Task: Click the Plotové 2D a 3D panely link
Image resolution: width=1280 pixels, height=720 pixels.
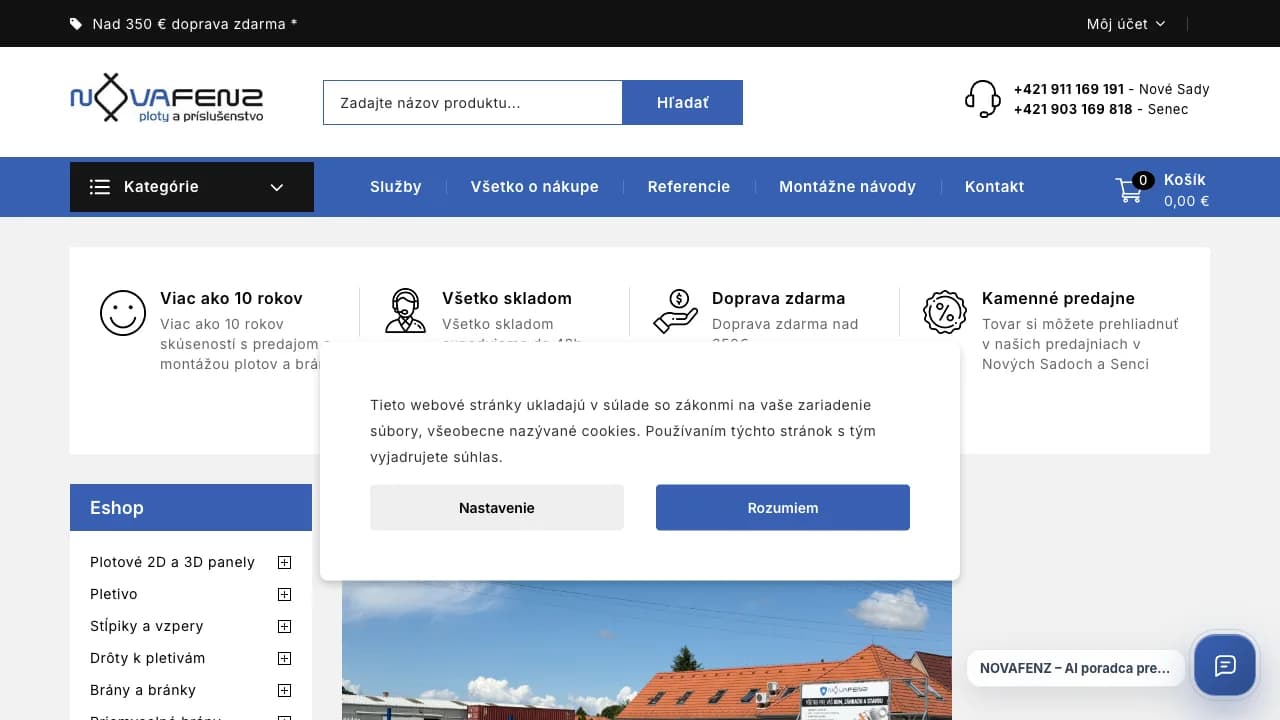Action: [172, 562]
